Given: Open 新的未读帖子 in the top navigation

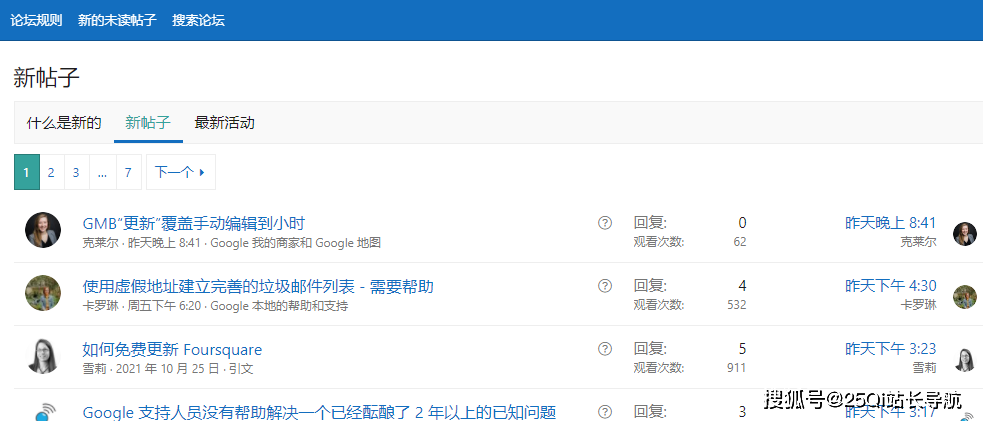Looking at the screenshot, I should [117, 20].
